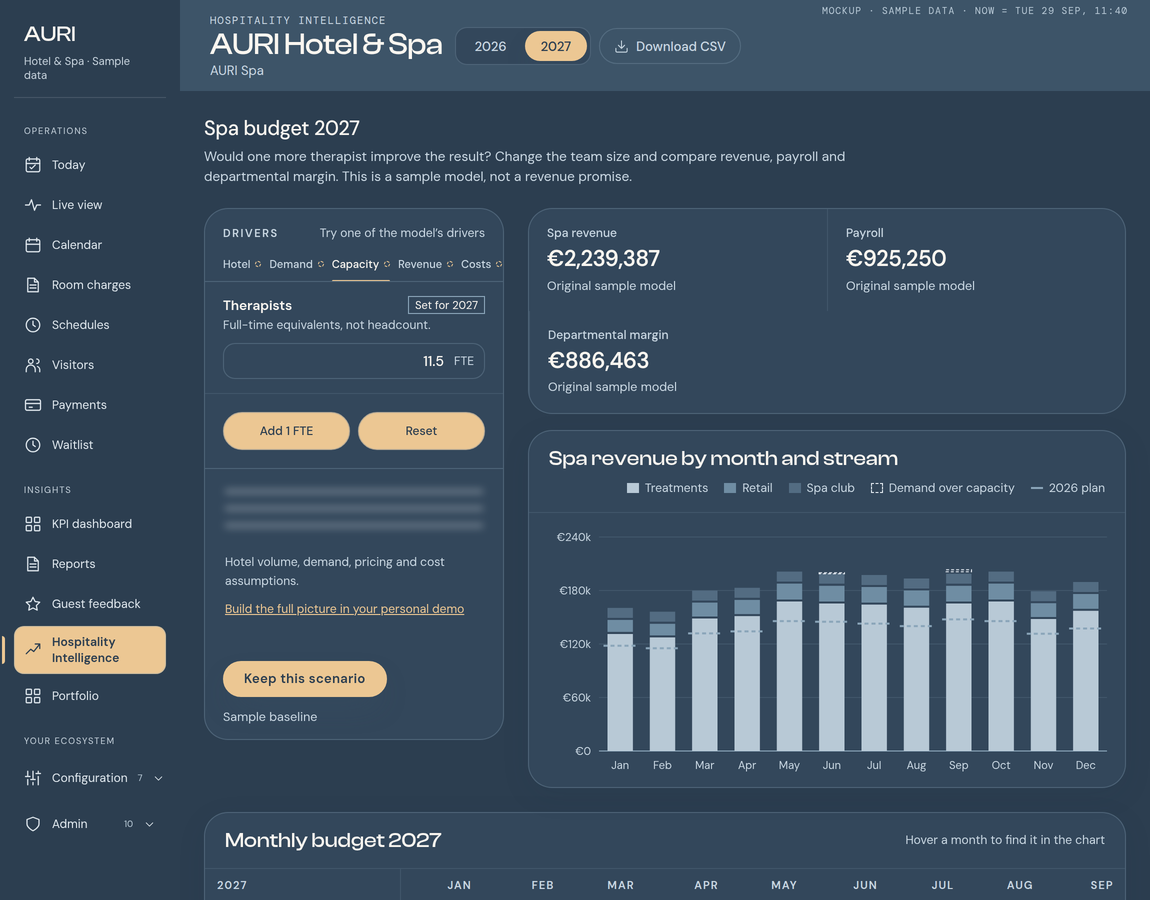Click the Configuration sliders icon
Screen dimensions: 1150x900
(33, 778)
